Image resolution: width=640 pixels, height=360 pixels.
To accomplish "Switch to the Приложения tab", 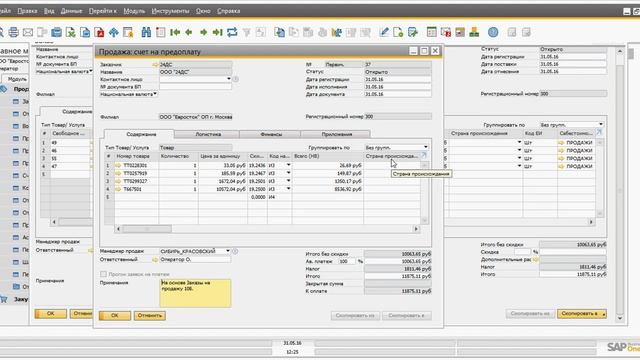I will pyautogui.click(x=336, y=134).
